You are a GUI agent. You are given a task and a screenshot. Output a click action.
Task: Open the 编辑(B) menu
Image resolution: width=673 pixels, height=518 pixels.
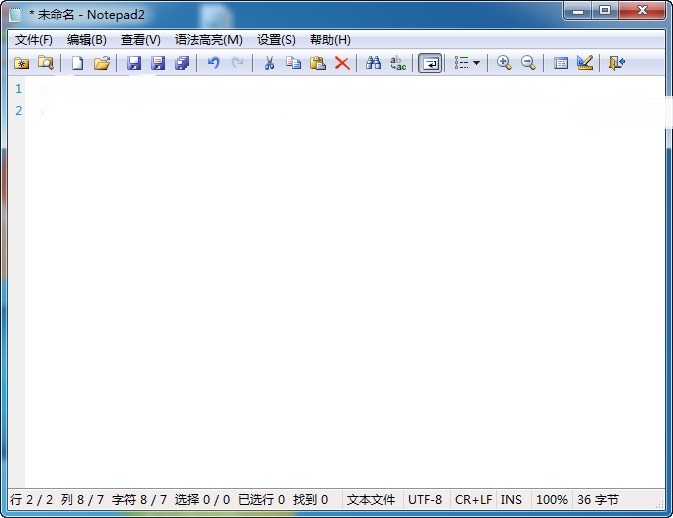[x=87, y=40]
